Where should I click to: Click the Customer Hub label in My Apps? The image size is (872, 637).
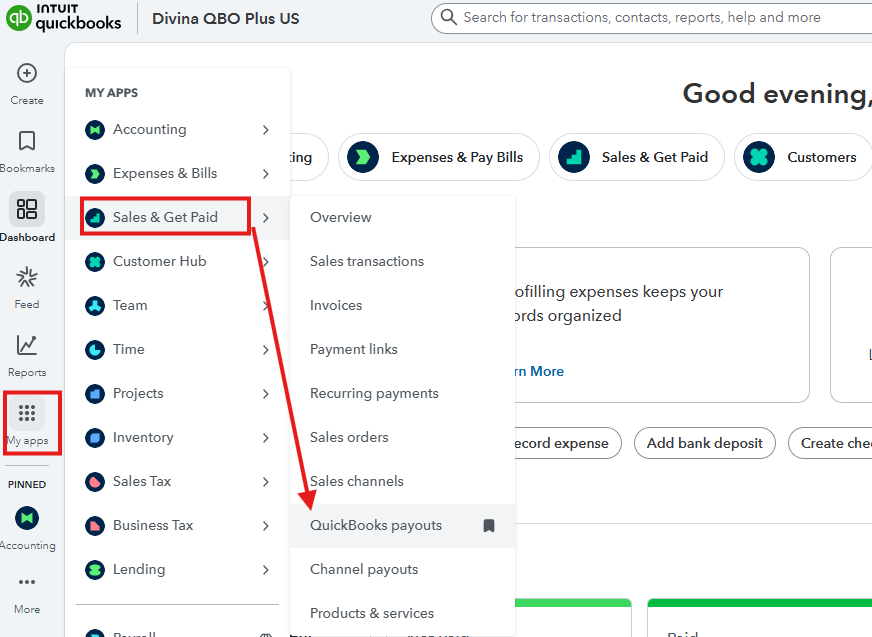[x=160, y=261]
